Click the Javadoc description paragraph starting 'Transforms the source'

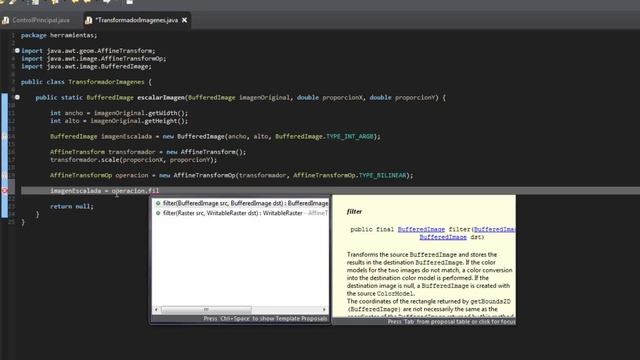click(x=429, y=274)
